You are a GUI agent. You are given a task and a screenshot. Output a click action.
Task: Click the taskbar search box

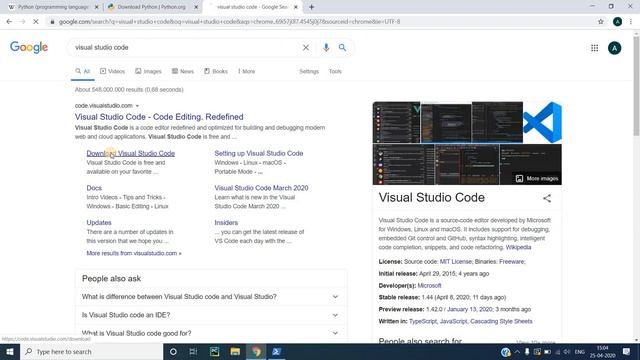point(91,351)
